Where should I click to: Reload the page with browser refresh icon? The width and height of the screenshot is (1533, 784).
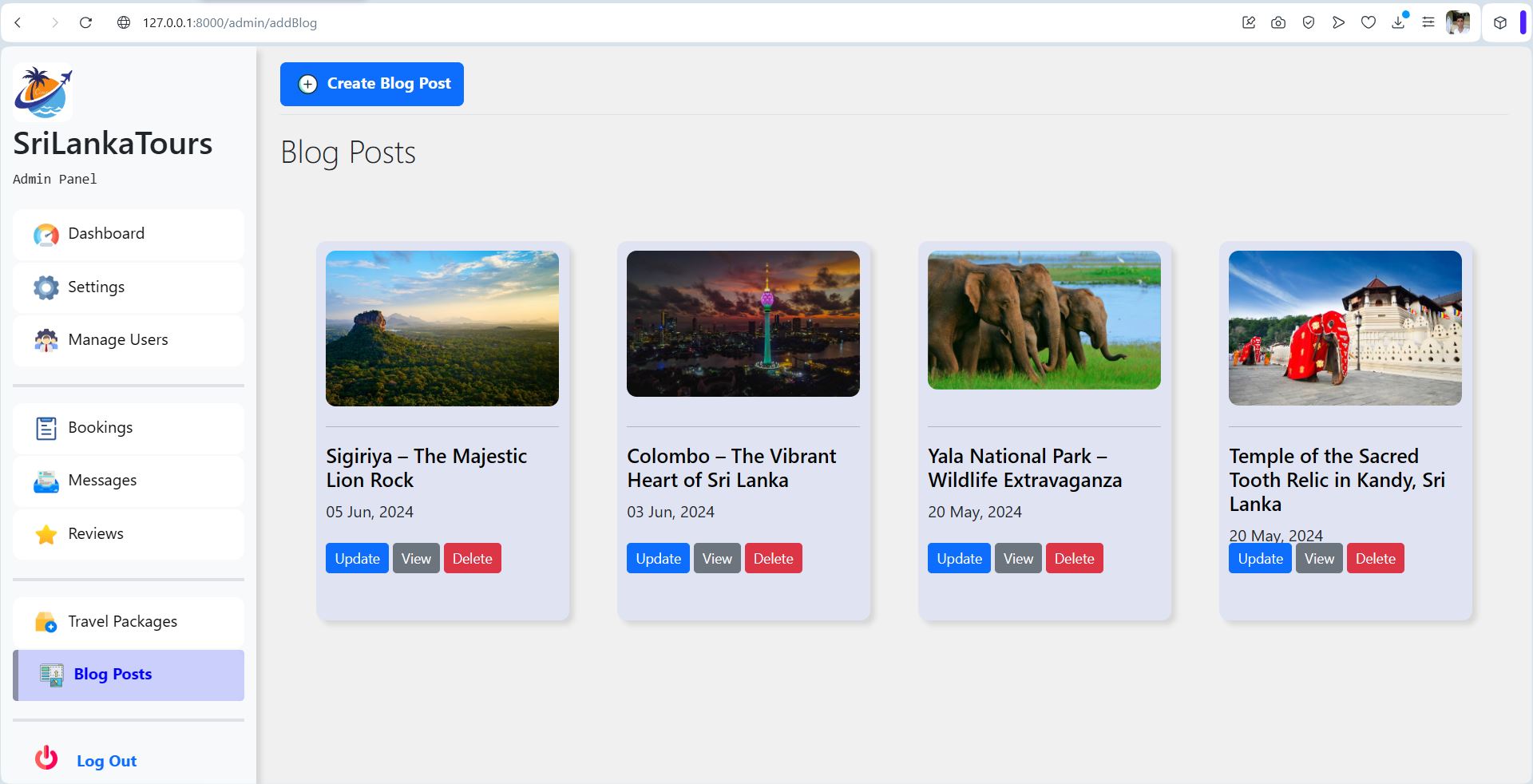(85, 22)
